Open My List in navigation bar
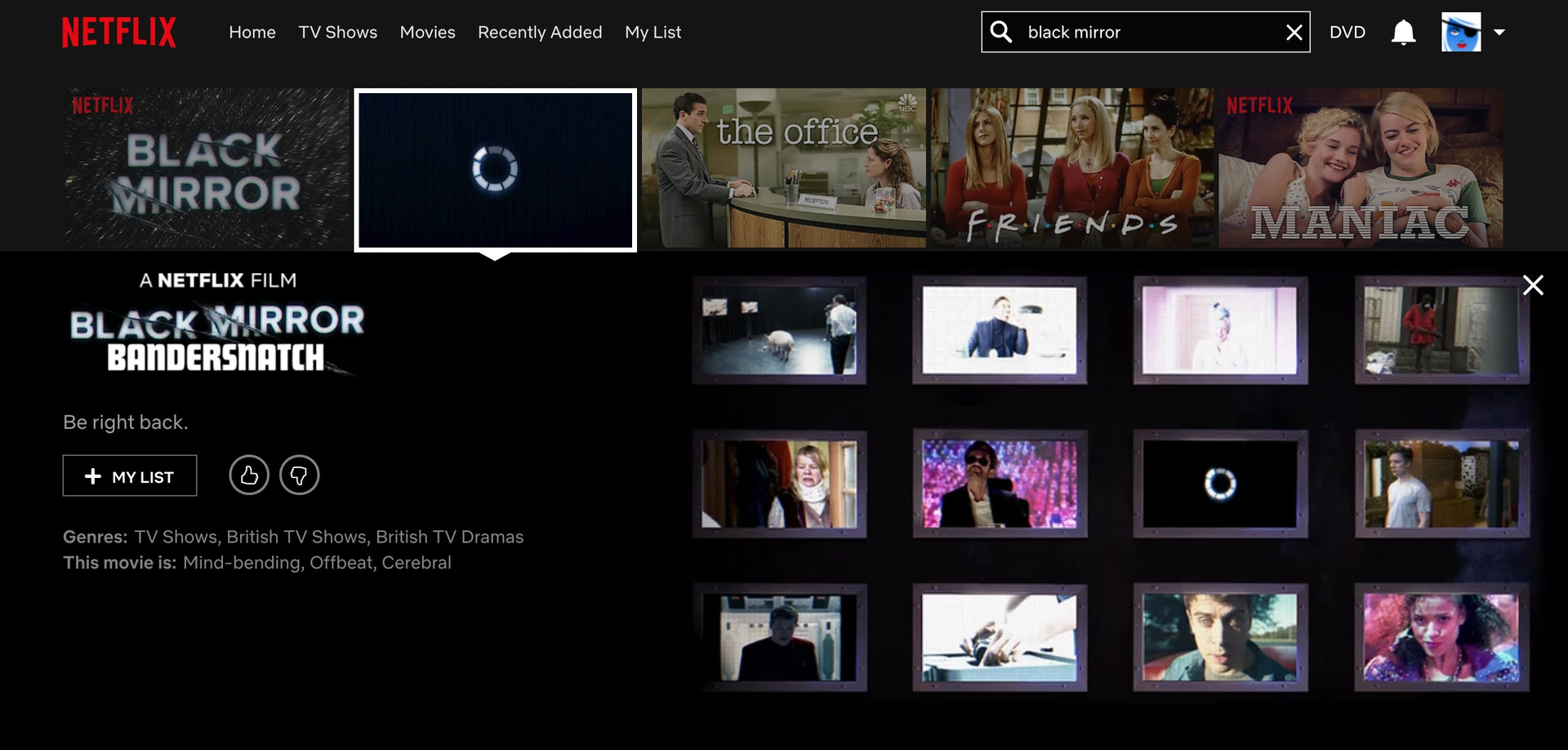 653,32
